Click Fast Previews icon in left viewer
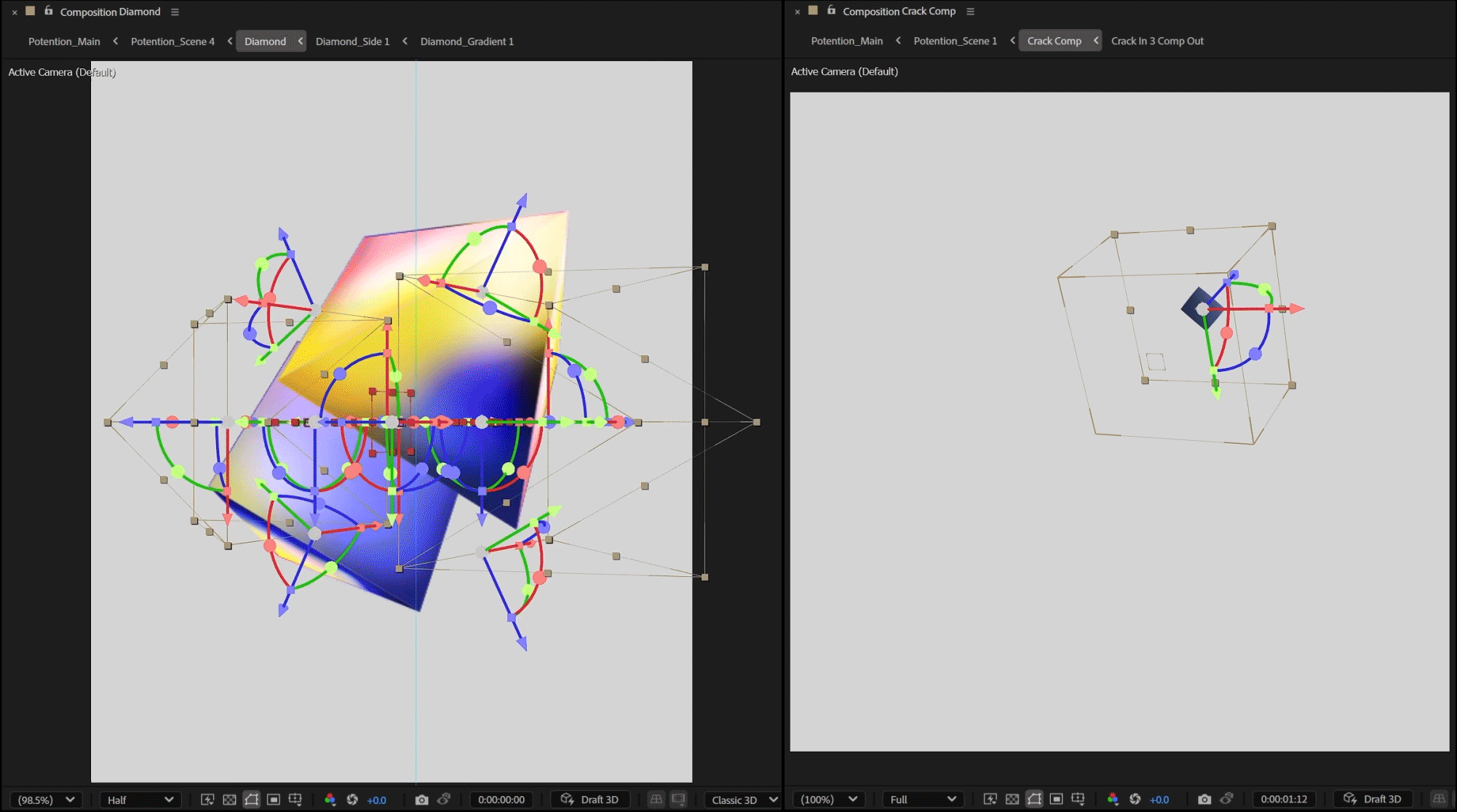 (x=207, y=800)
